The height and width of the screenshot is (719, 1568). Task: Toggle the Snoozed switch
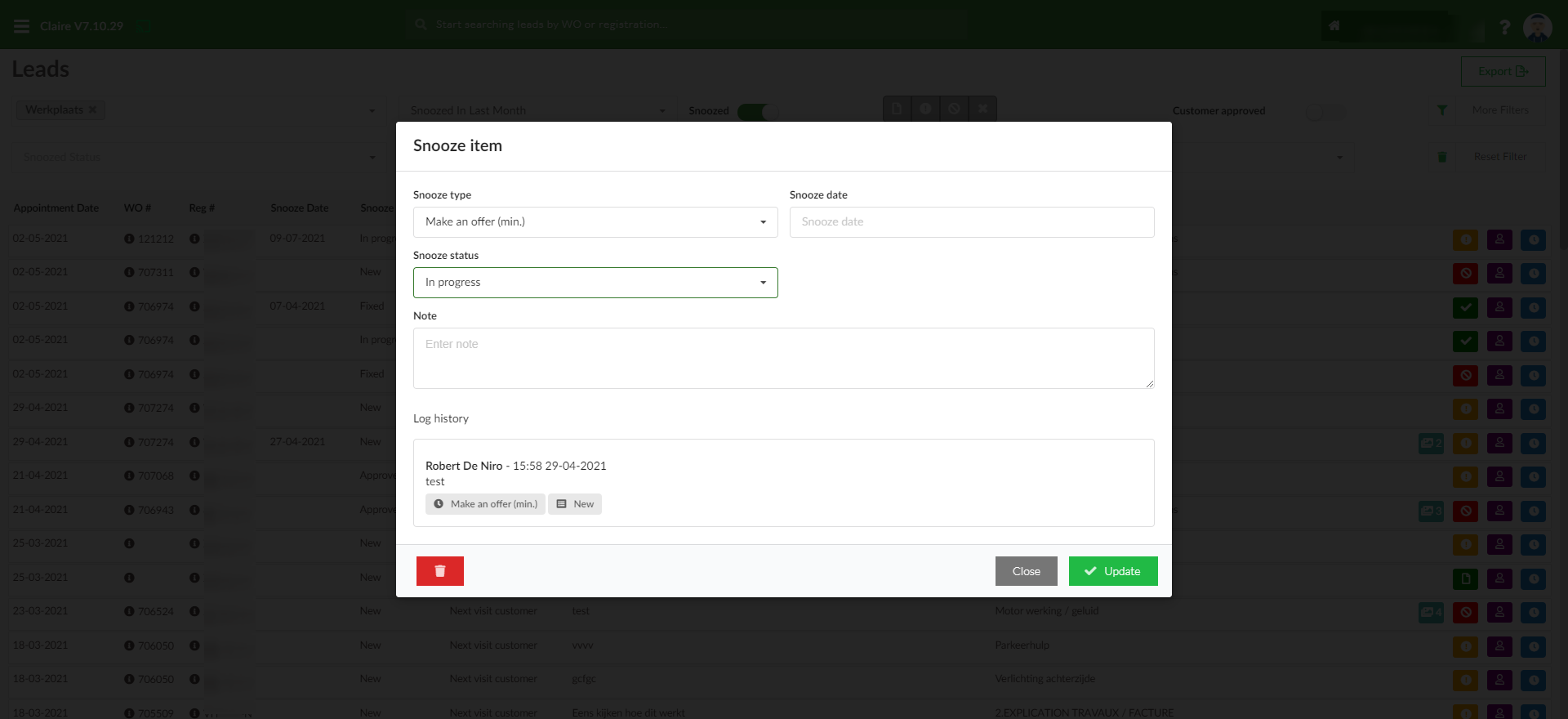[x=757, y=111]
